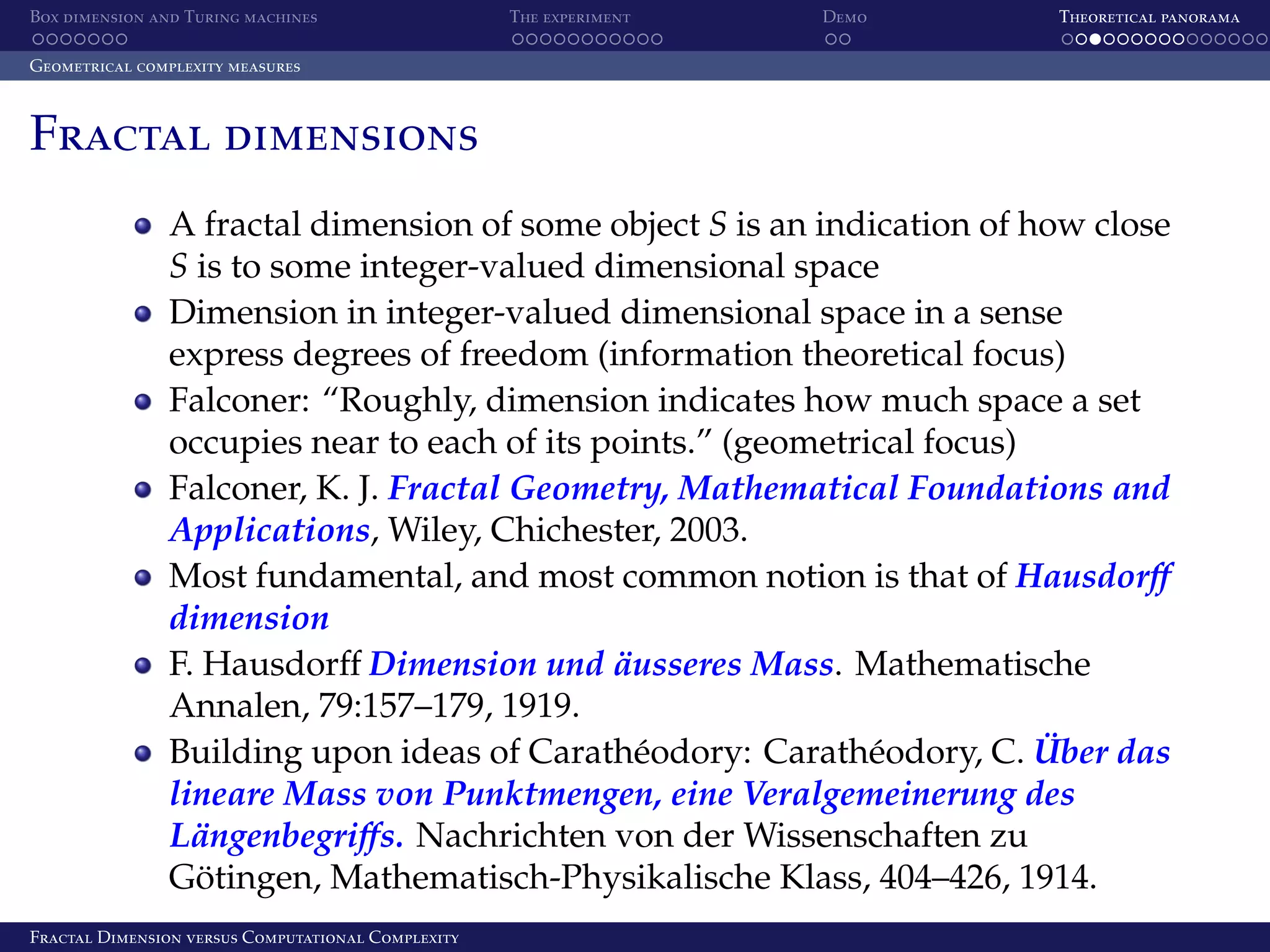Click second circle under Theoretical panorama

click(1081, 39)
